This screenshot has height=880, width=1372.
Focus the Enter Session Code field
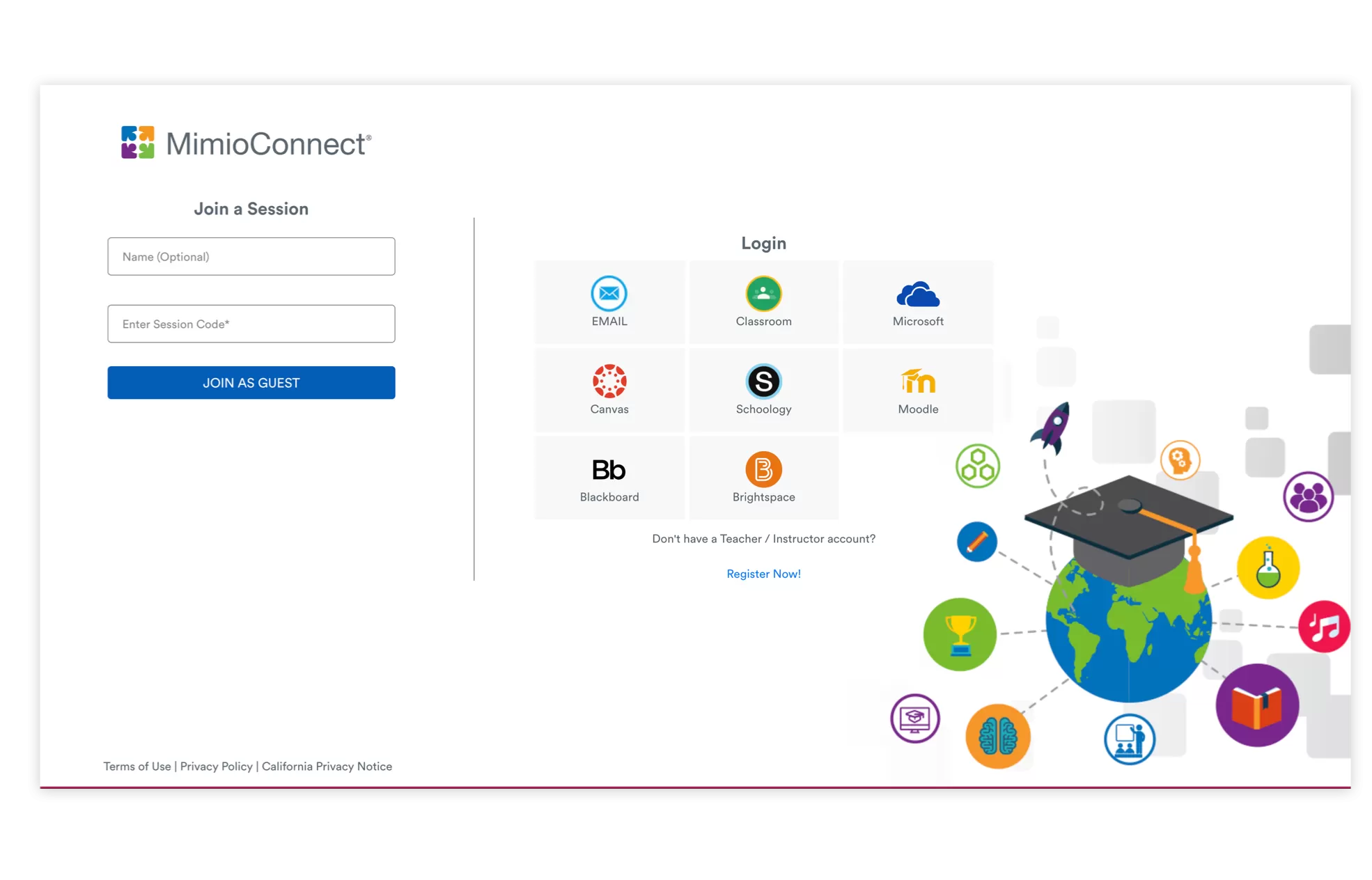[x=251, y=324]
